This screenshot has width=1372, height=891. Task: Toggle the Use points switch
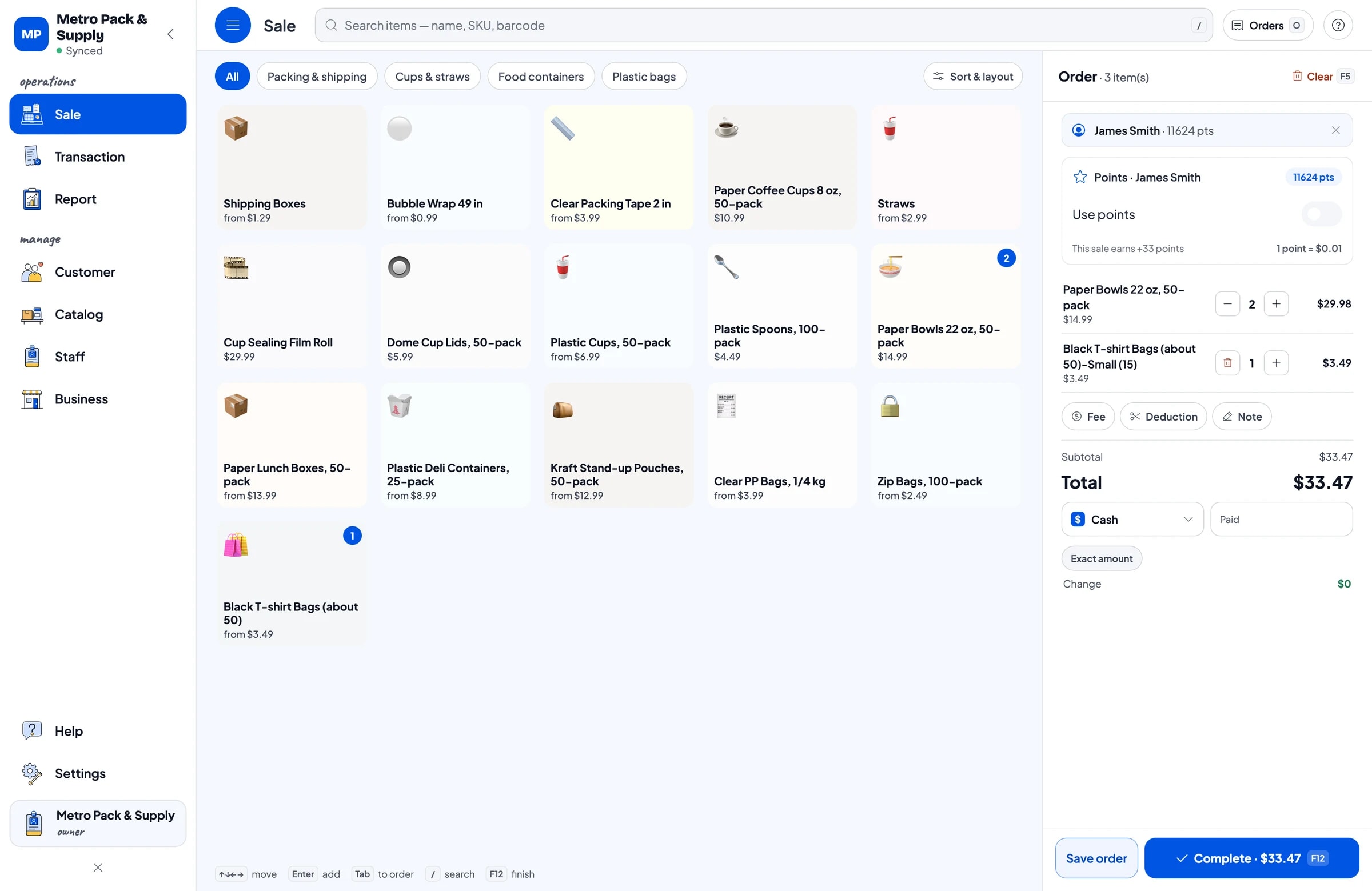pos(1321,214)
